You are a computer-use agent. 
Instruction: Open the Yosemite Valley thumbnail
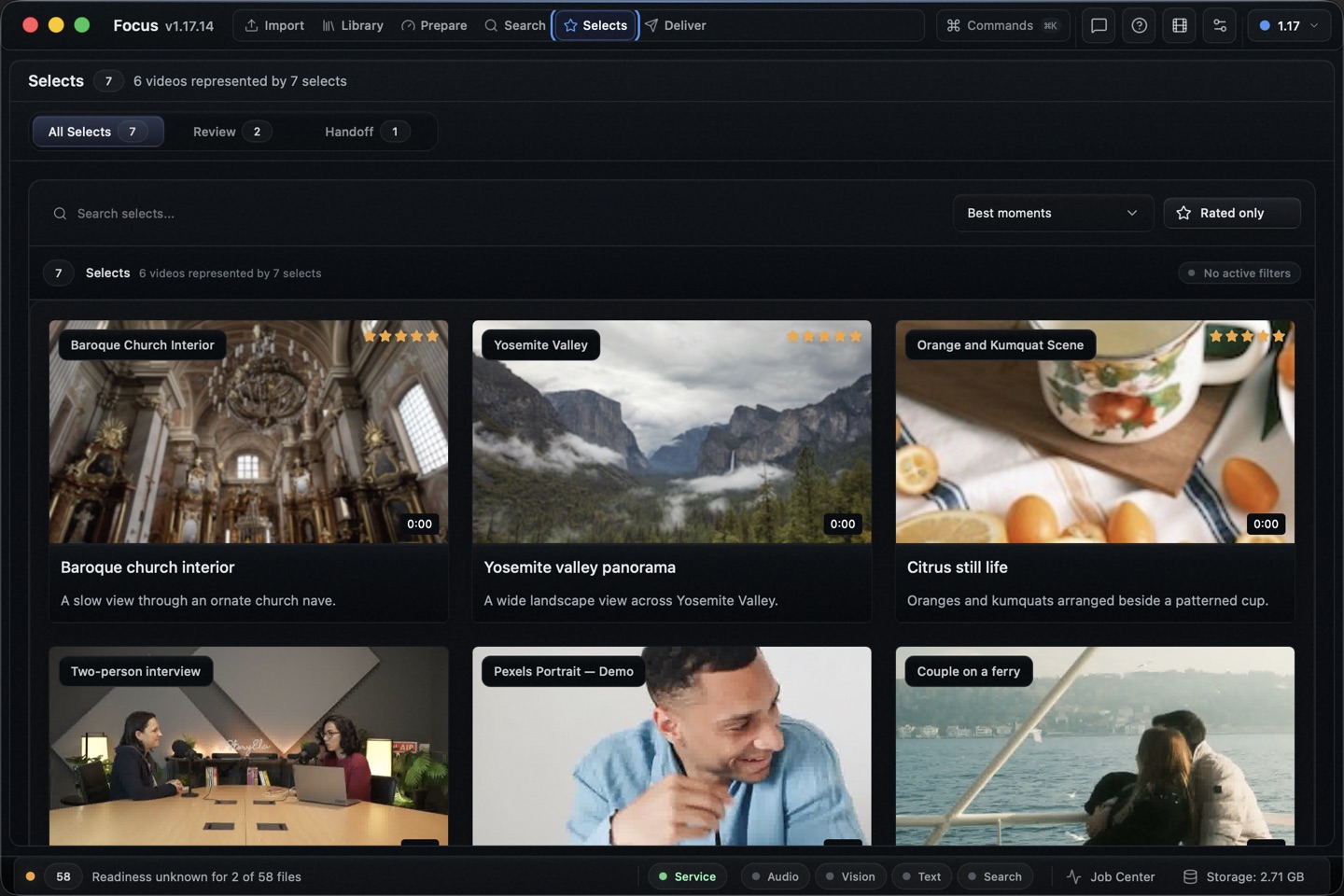click(672, 432)
